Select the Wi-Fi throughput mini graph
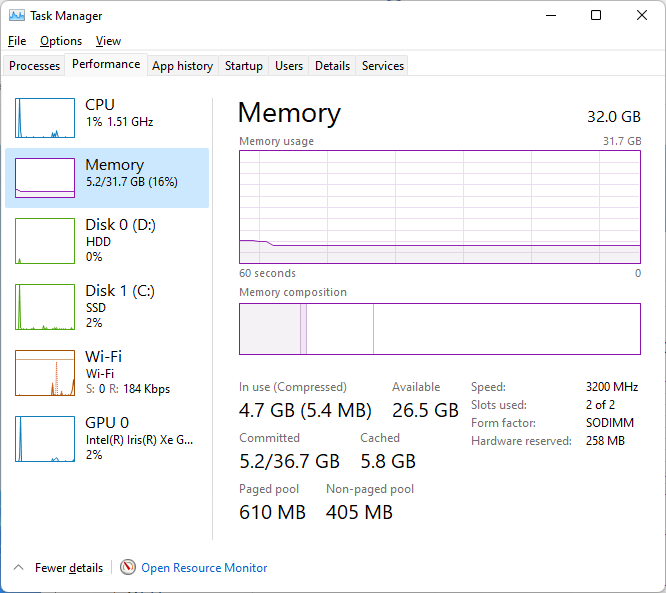This screenshot has height=593, width=666. coord(45,373)
